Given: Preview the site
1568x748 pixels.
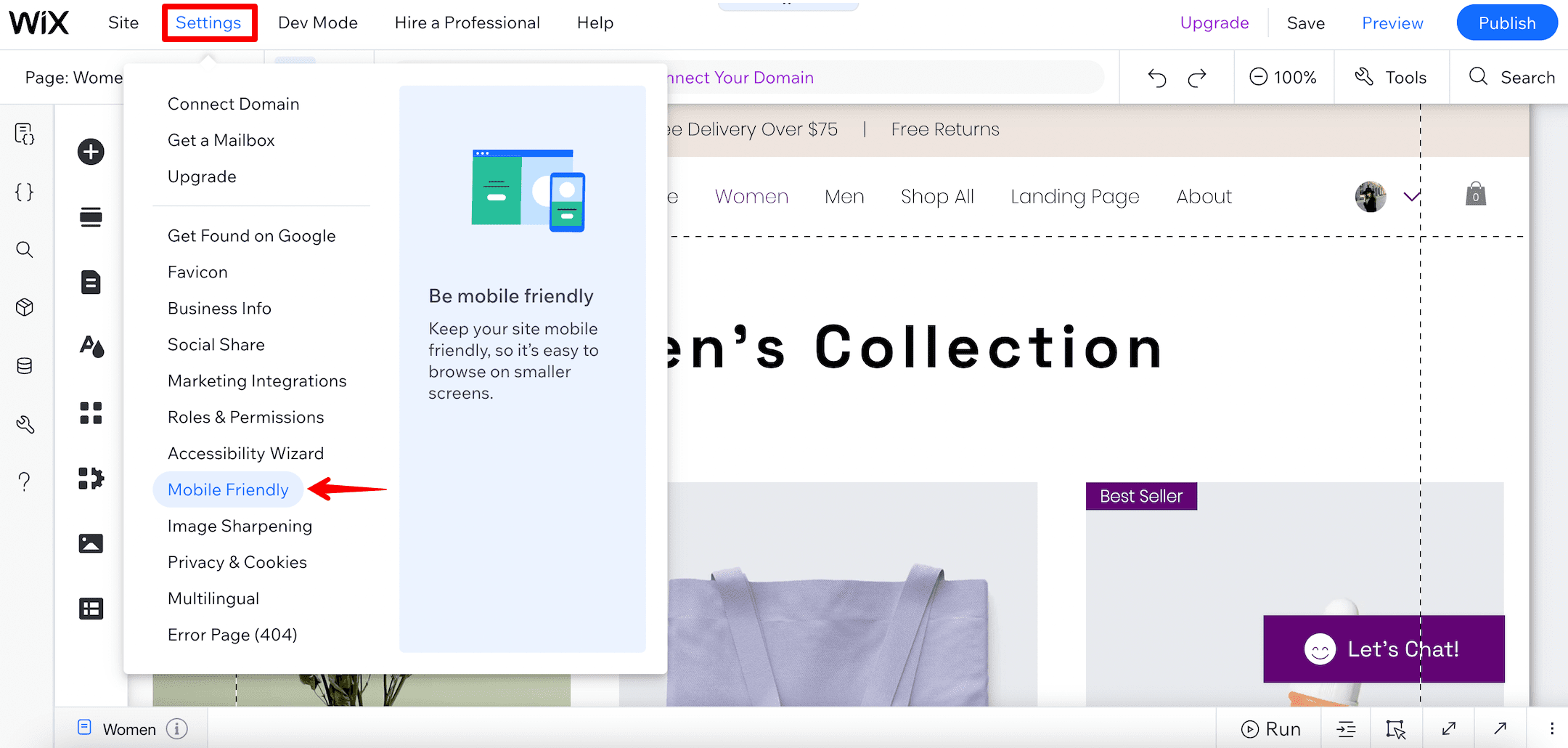Looking at the screenshot, I should pyautogui.click(x=1392, y=23).
